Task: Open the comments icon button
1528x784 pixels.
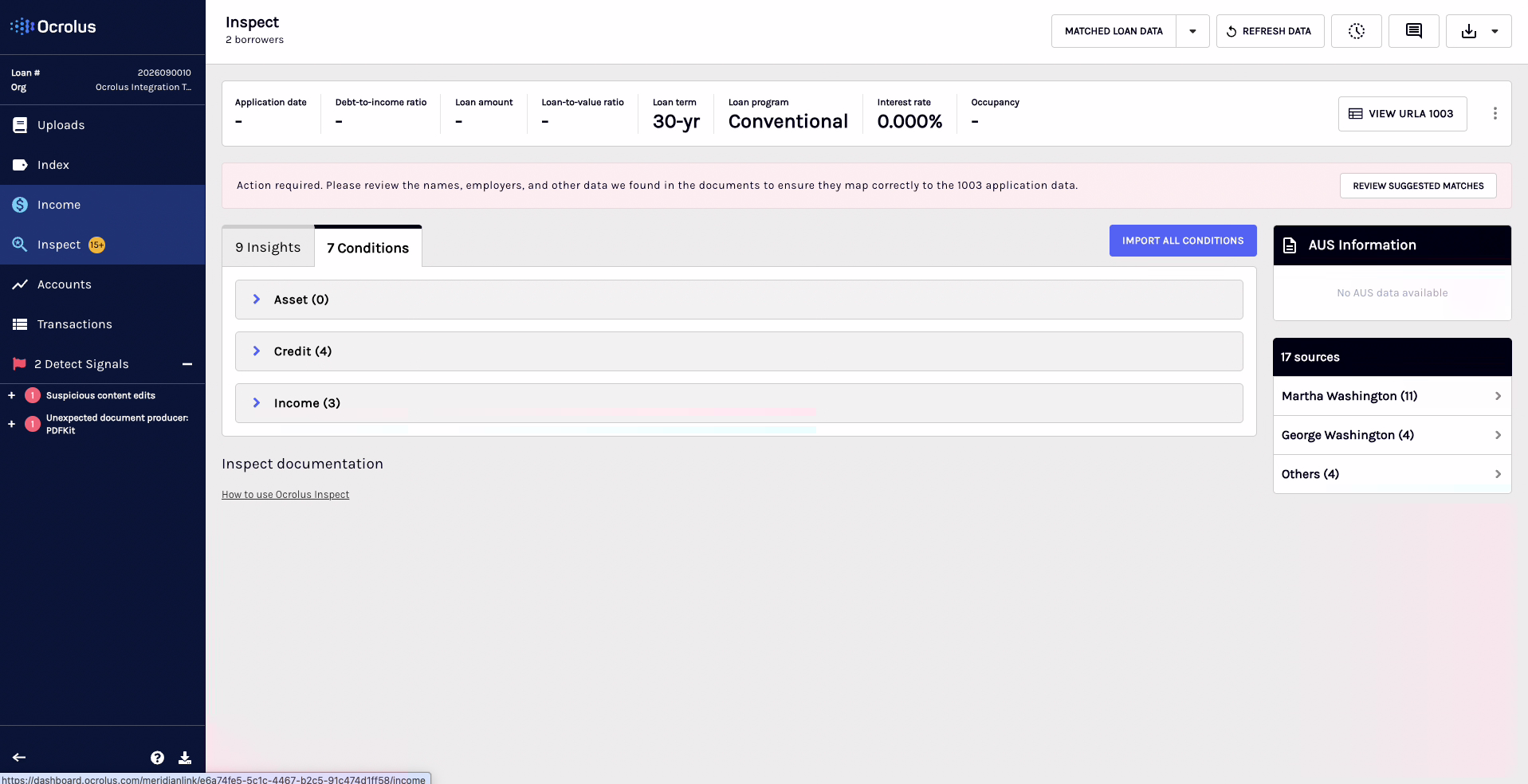Action: (1413, 31)
